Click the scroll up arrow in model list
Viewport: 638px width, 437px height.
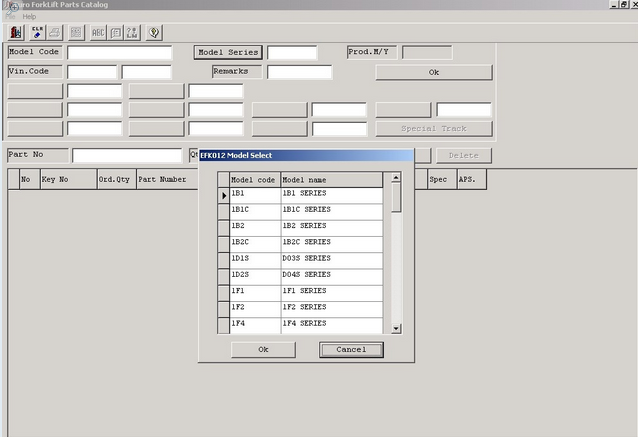pos(396,177)
